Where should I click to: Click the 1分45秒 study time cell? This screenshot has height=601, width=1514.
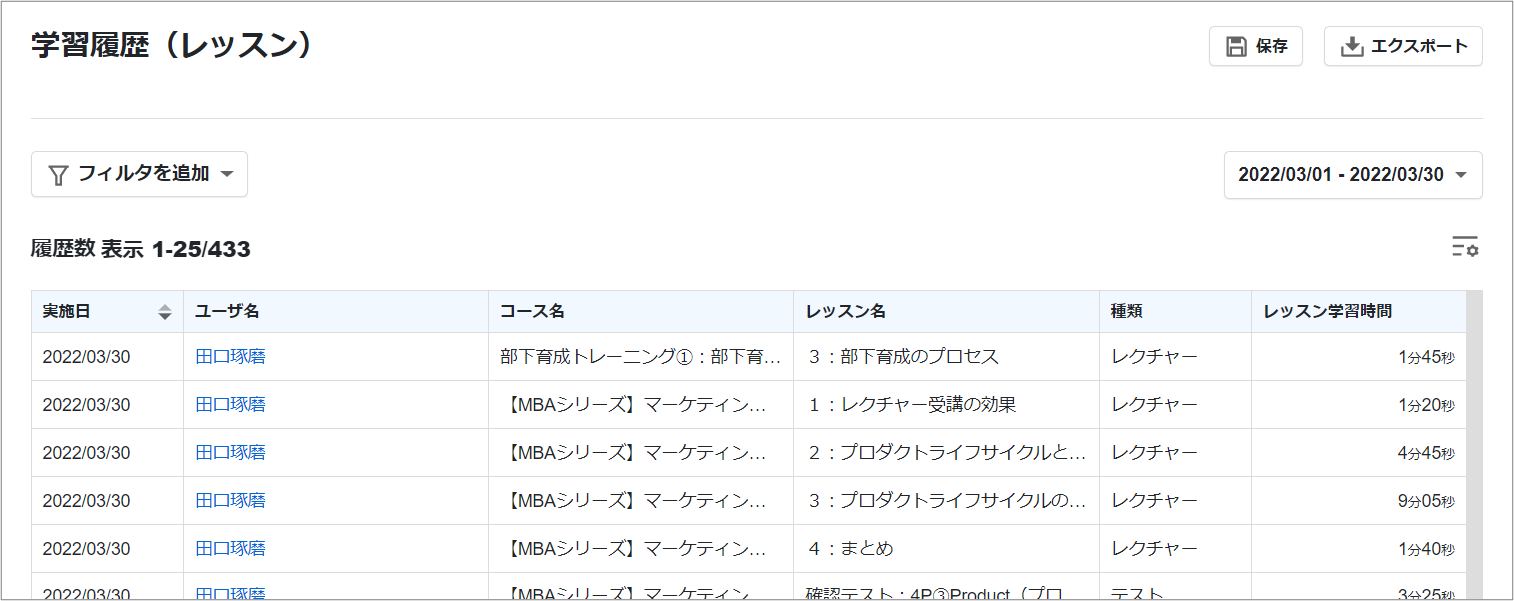1359,357
